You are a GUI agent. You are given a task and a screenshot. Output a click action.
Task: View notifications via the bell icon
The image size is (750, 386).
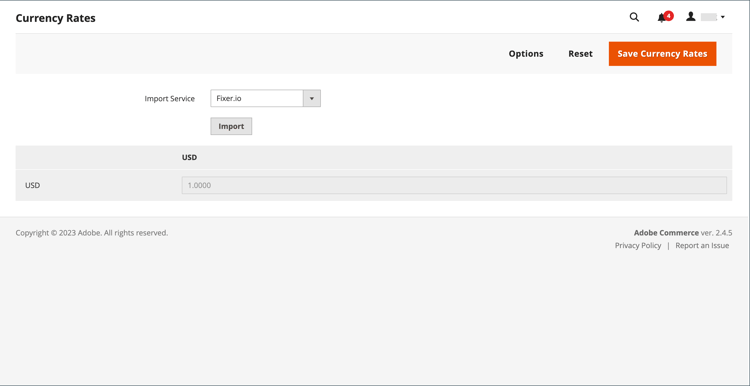pos(664,17)
